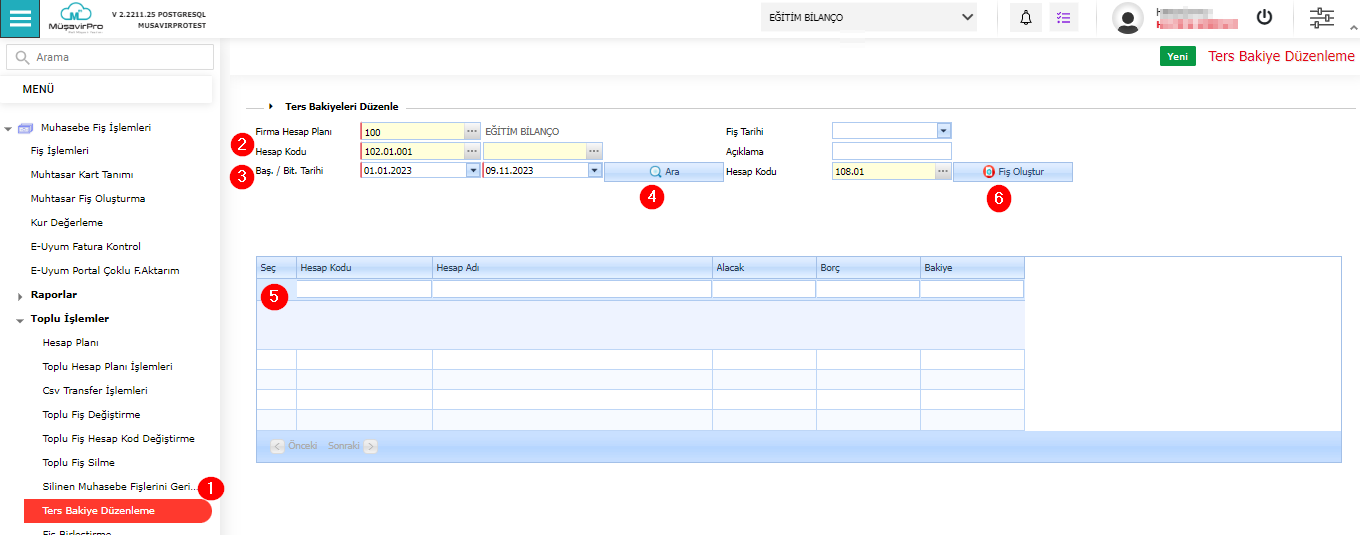The height and width of the screenshot is (535, 1360).
Task: Select Ters Bakiye Düzenleme menu item
Action: click(x=117, y=511)
